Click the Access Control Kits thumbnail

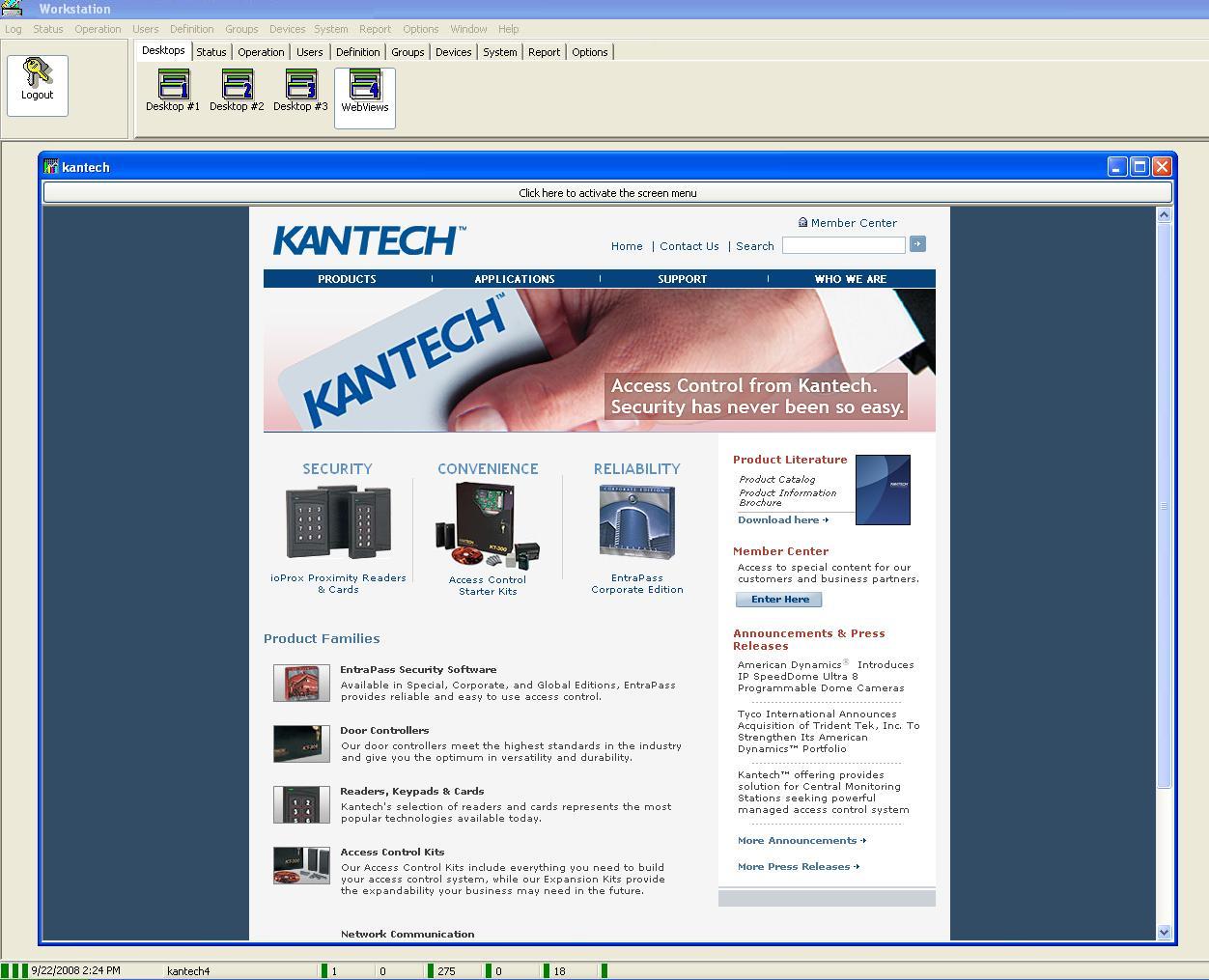pyautogui.click(x=301, y=865)
